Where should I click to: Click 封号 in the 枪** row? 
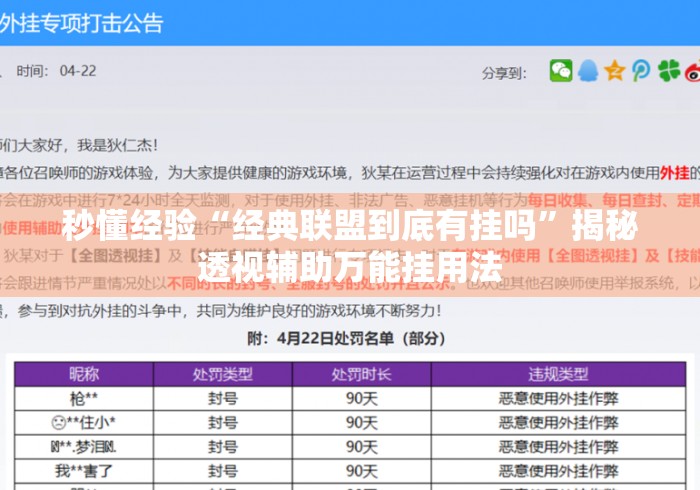[x=223, y=399]
